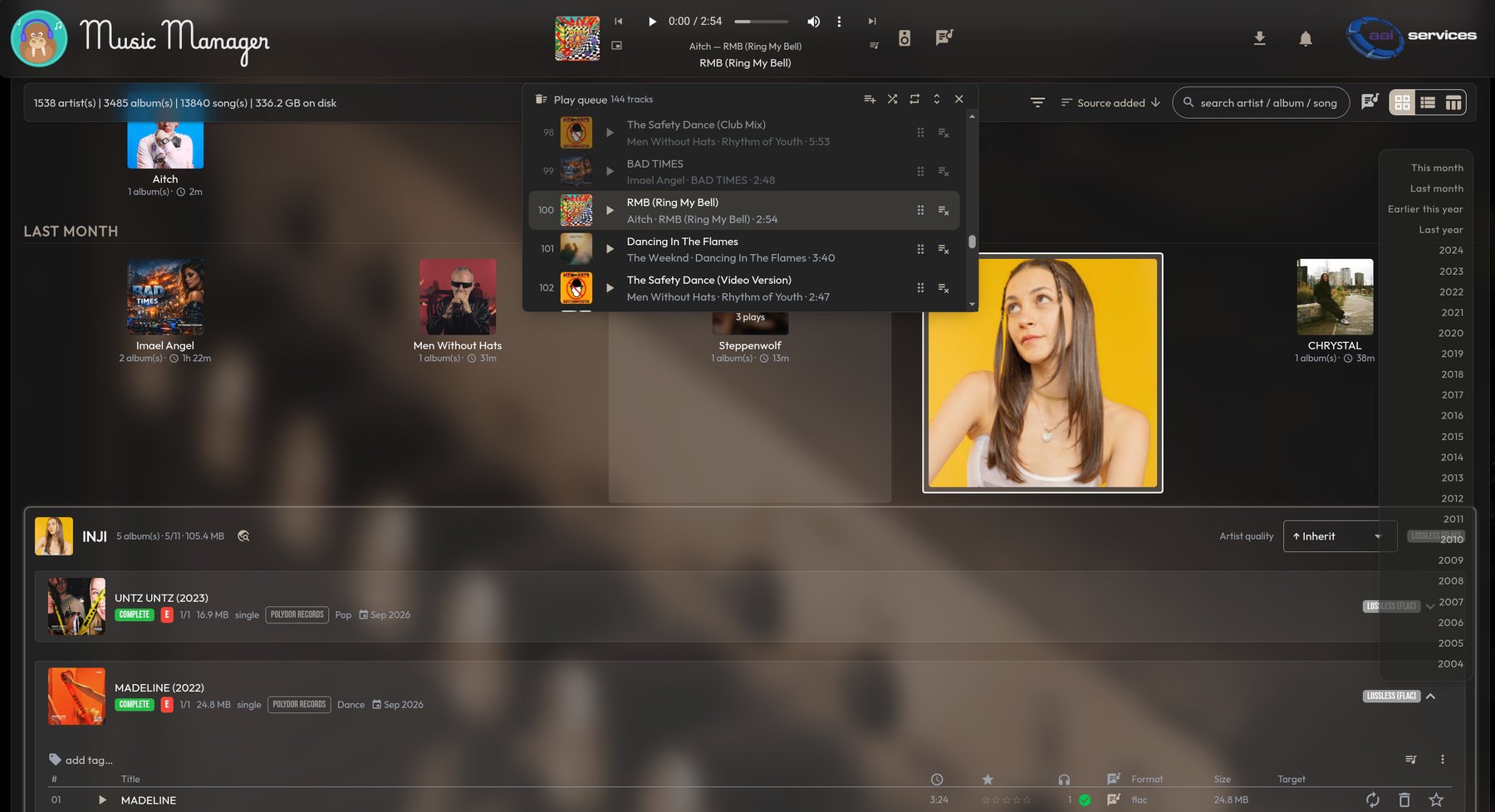This screenshot has height=812, width=1495.
Task: Skip to next track in player
Action: pos(872,22)
